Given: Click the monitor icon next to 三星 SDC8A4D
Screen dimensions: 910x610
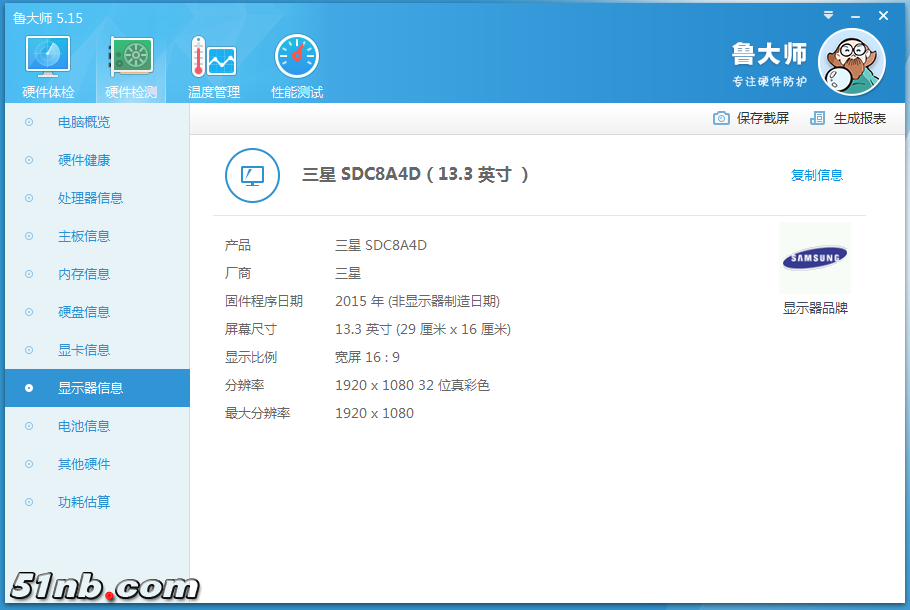Looking at the screenshot, I should click(252, 175).
